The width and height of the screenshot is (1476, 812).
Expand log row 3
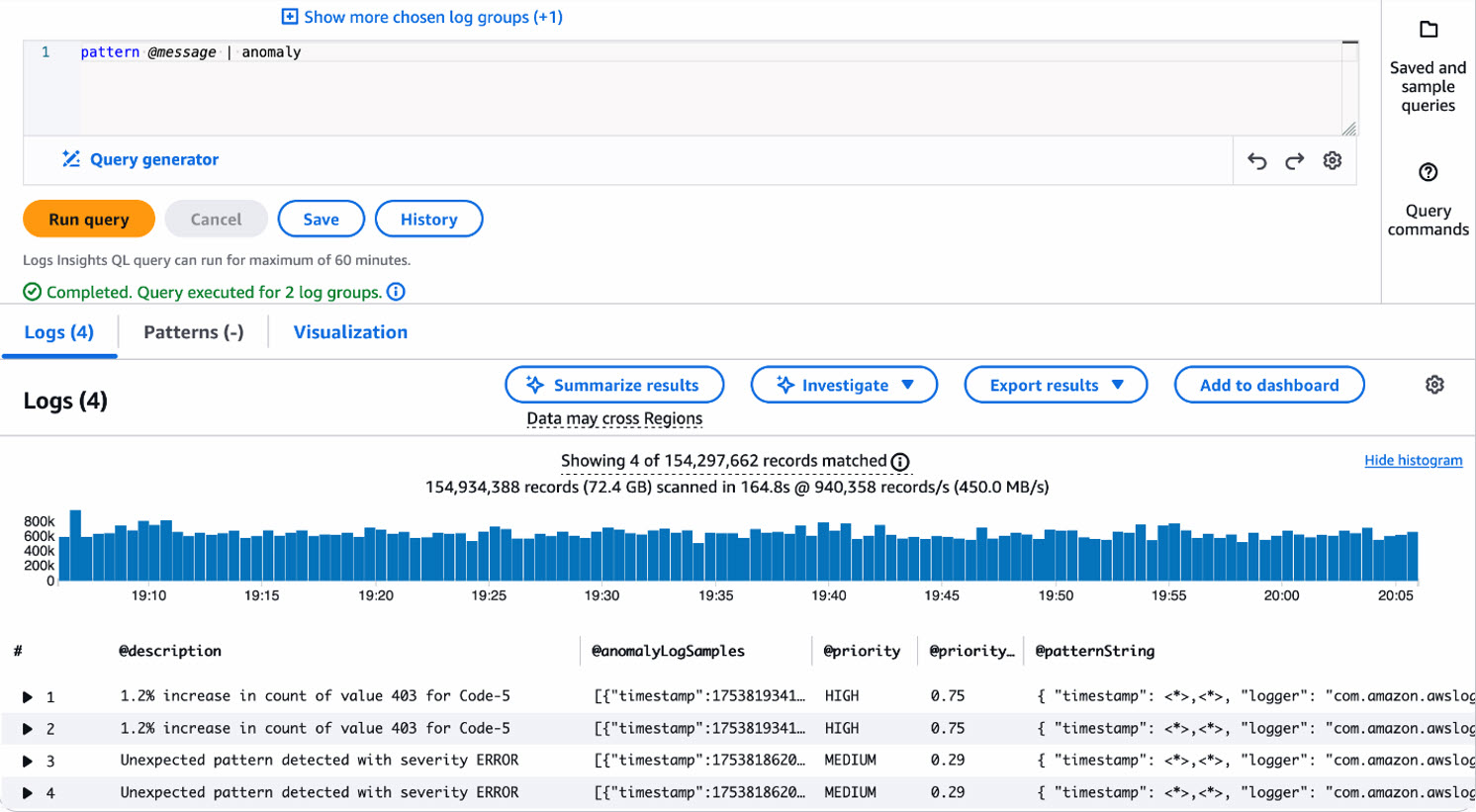(28, 761)
